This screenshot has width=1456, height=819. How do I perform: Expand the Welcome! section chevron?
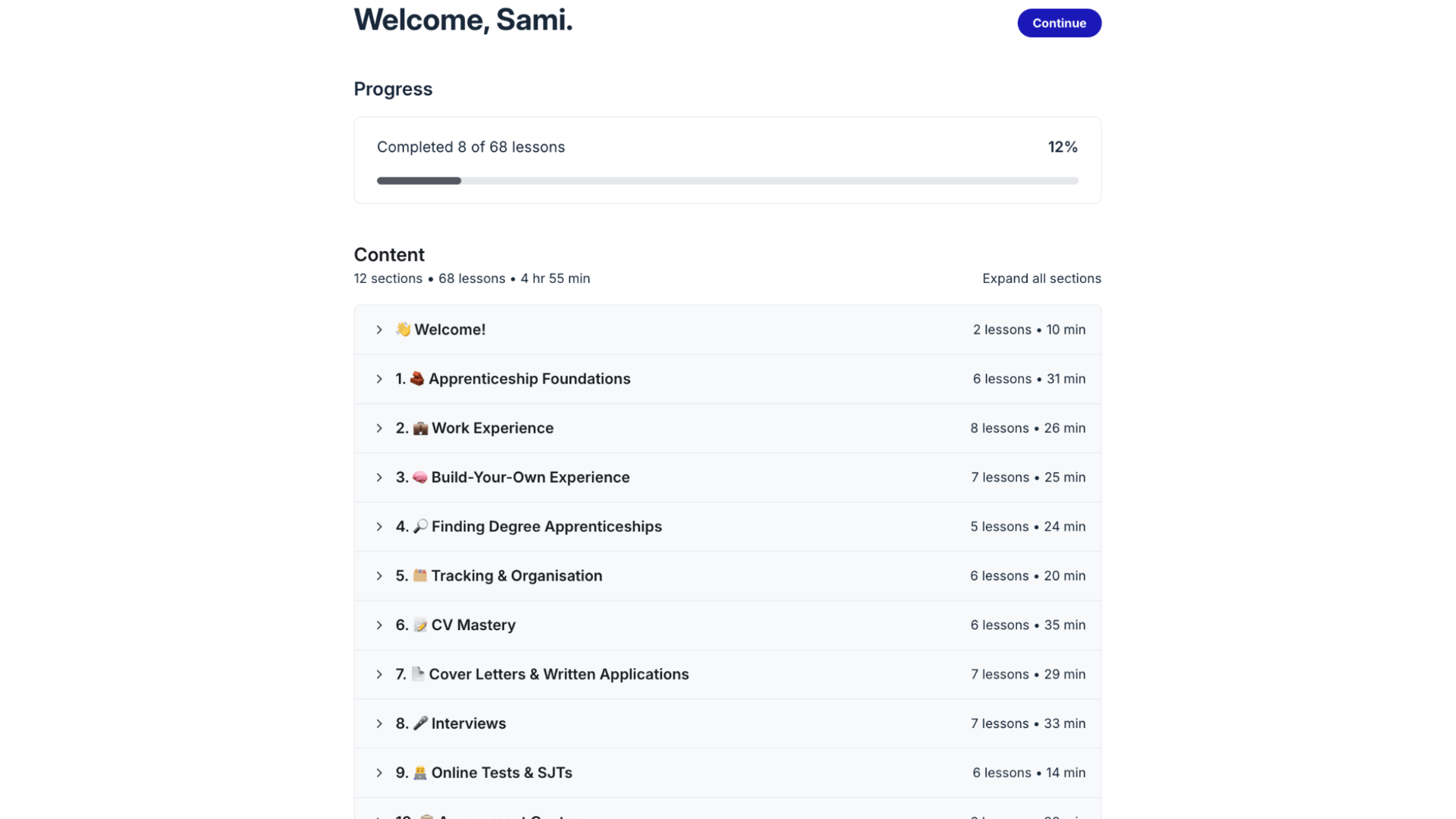coord(379,330)
